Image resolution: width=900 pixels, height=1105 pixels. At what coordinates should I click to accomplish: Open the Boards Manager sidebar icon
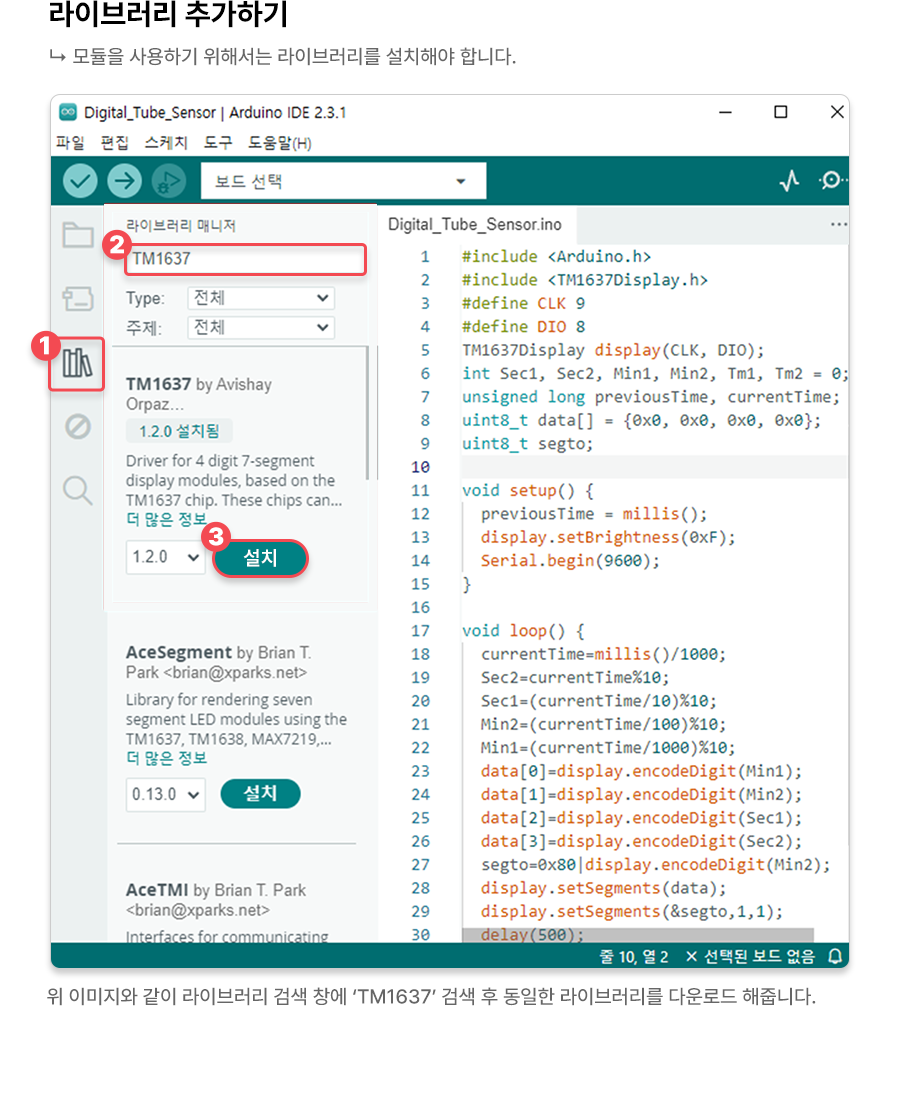[78, 298]
